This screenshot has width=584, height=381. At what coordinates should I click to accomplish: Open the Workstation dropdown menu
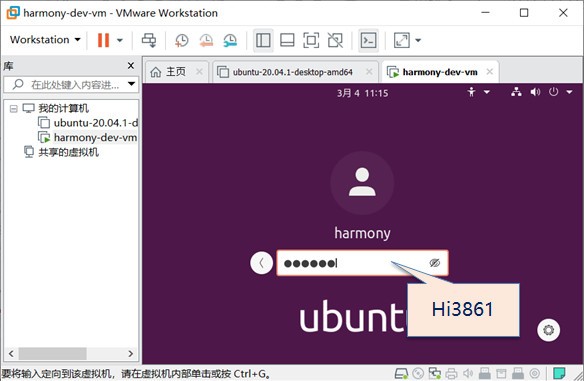click(45, 39)
